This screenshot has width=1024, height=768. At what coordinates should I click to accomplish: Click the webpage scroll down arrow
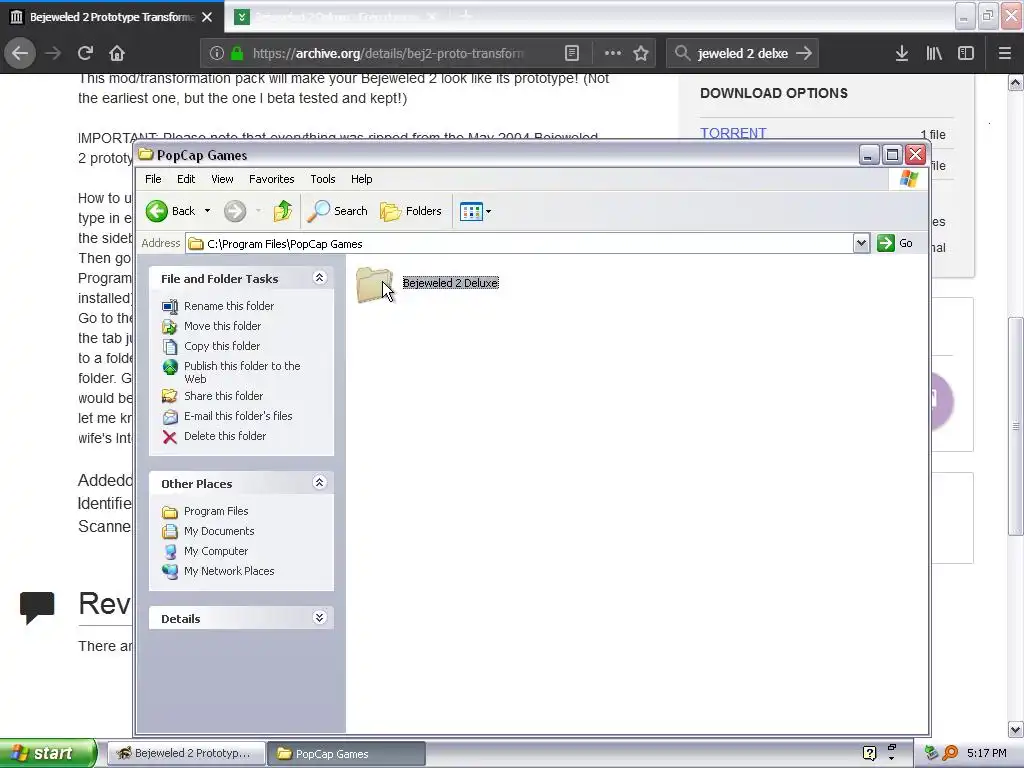1016,729
